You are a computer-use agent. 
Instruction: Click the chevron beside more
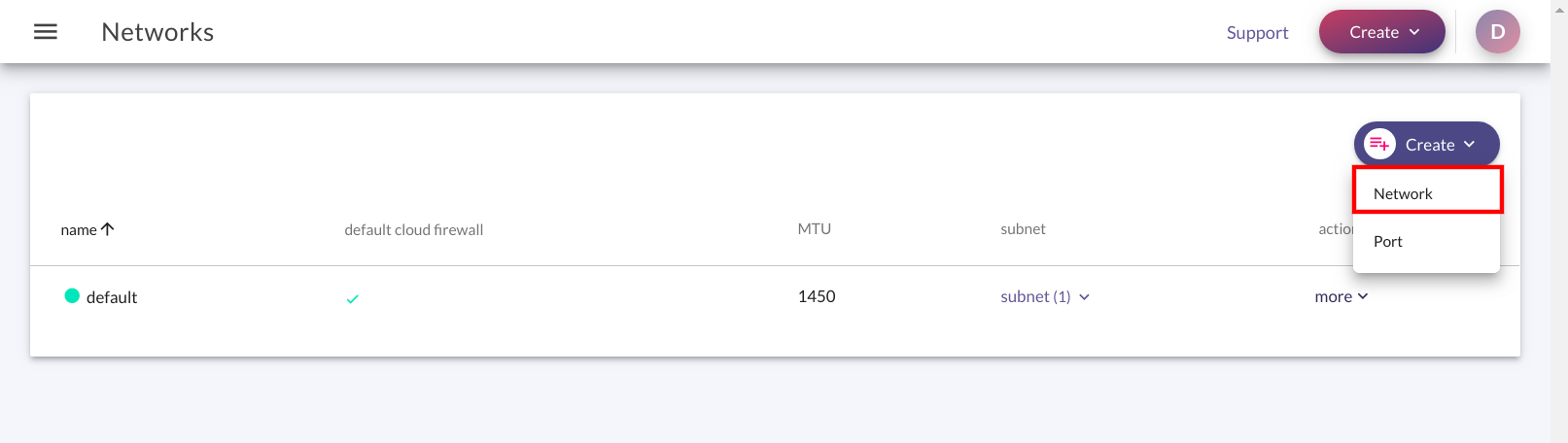click(1363, 296)
